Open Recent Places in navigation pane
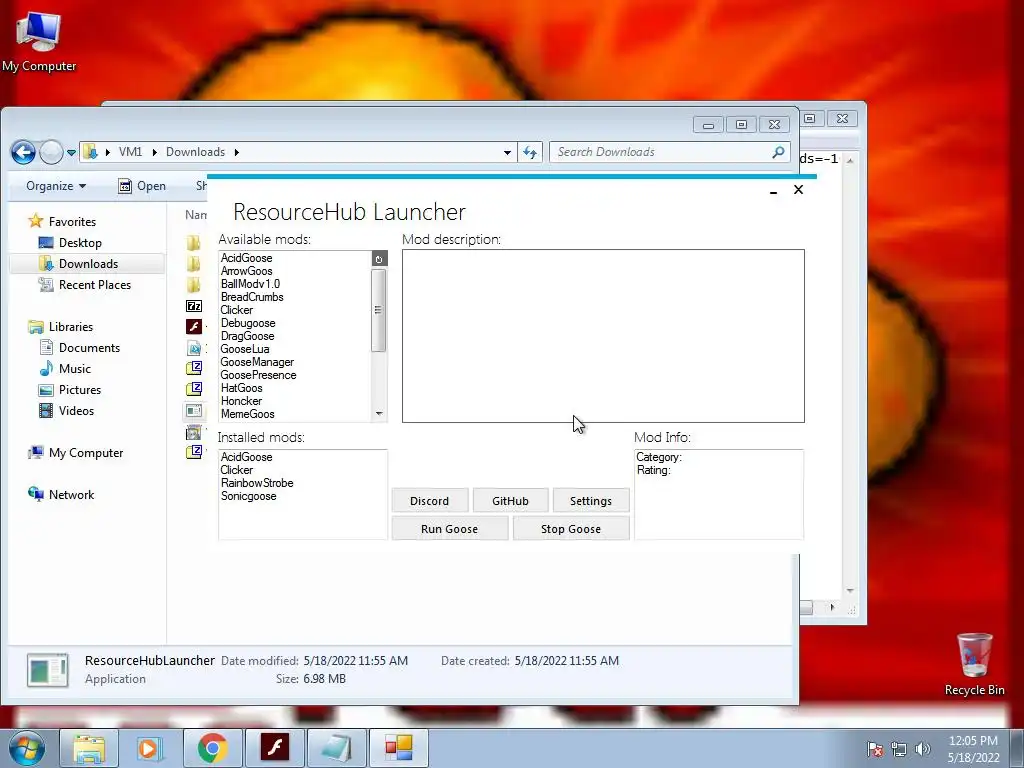The width and height of the screenshot is (1024, 768). tap(95, 285)
